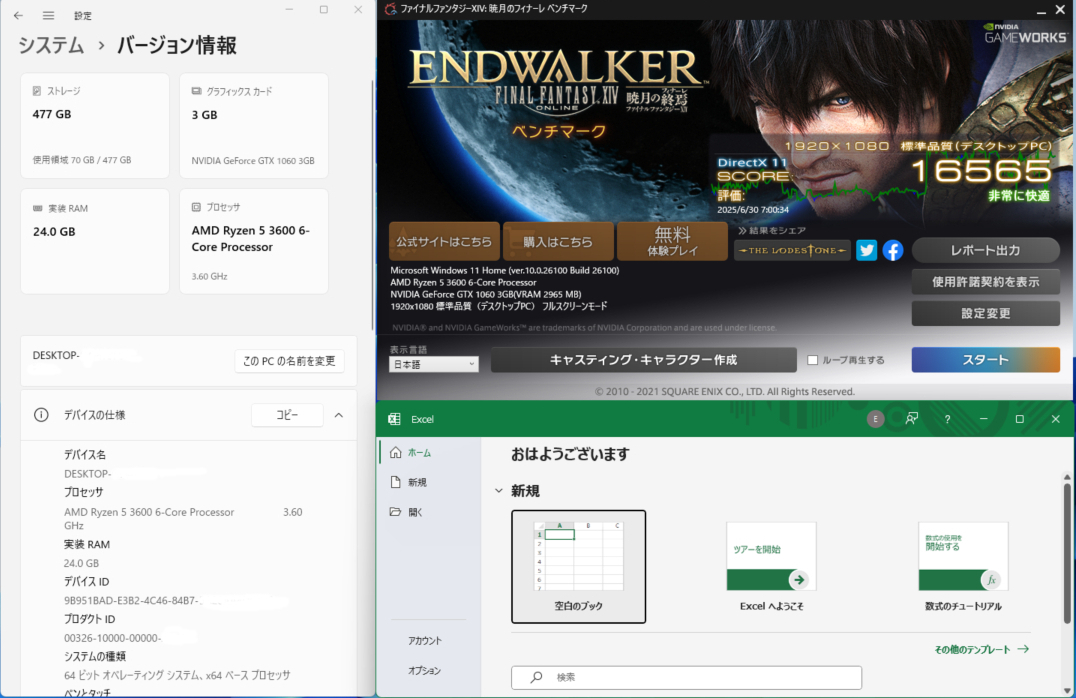Screen dimensions: 1076x698
Task: Open the account avatar E in Excel
Action: pos(875,419)
